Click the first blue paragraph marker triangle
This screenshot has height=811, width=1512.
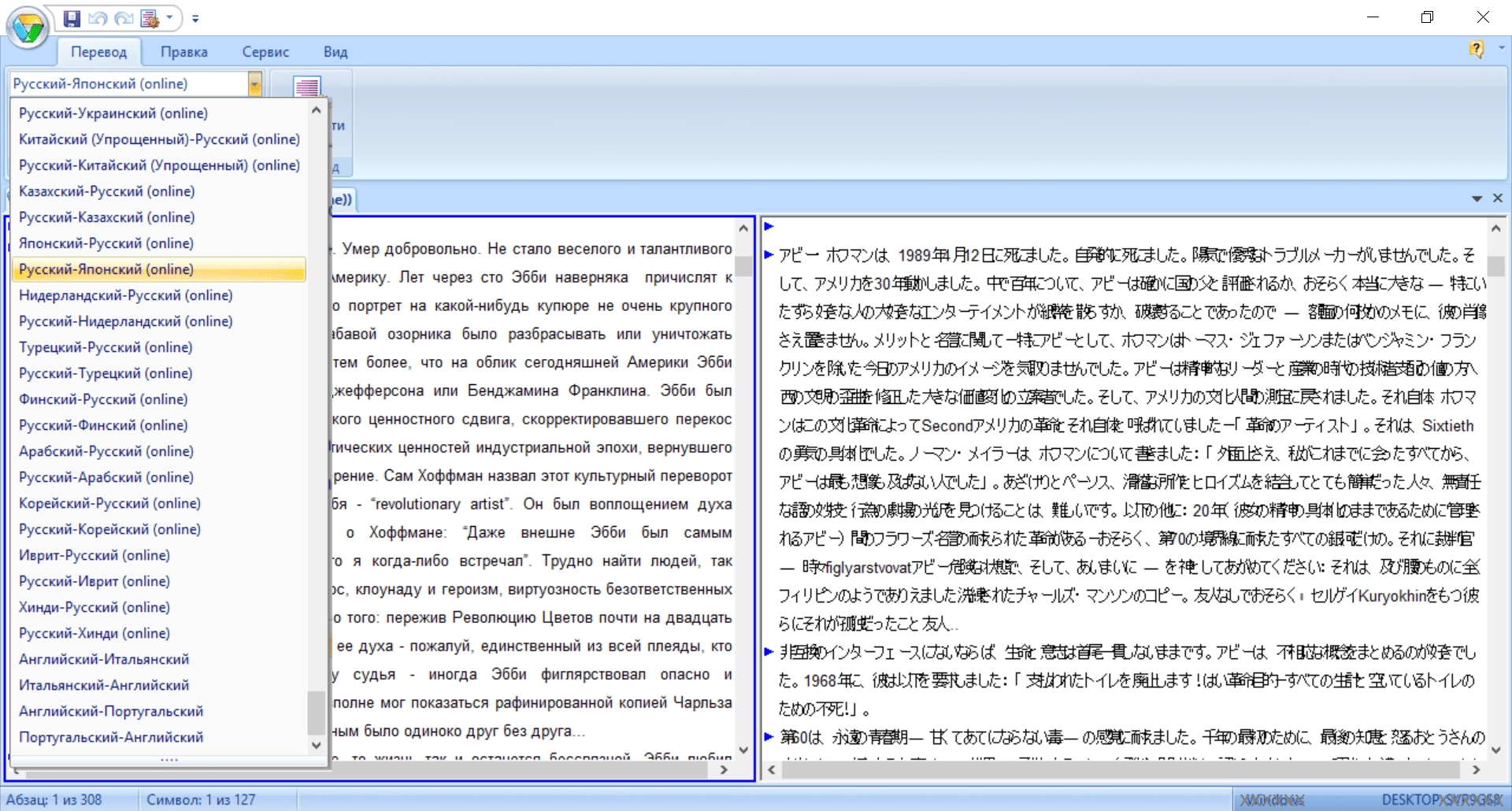coord(769,227)
